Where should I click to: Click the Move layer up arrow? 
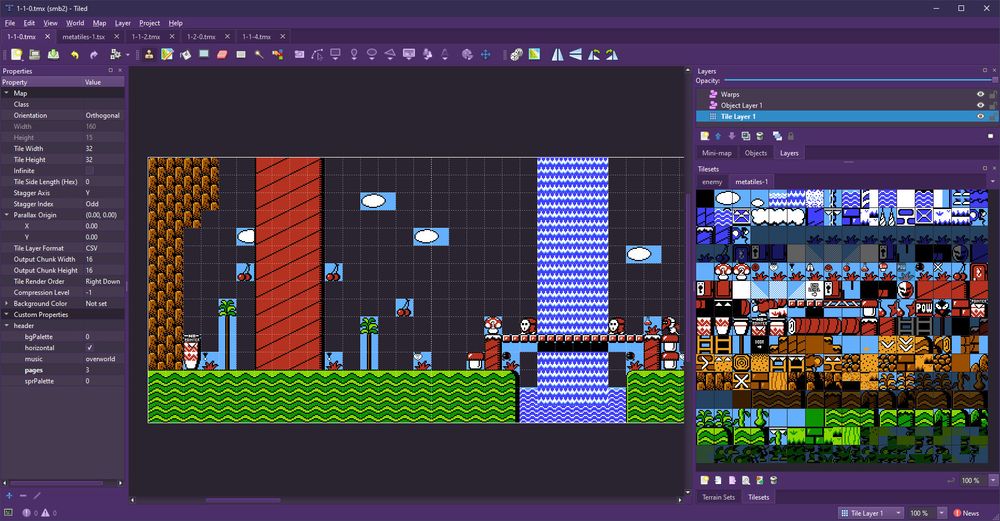pos(718,136)
